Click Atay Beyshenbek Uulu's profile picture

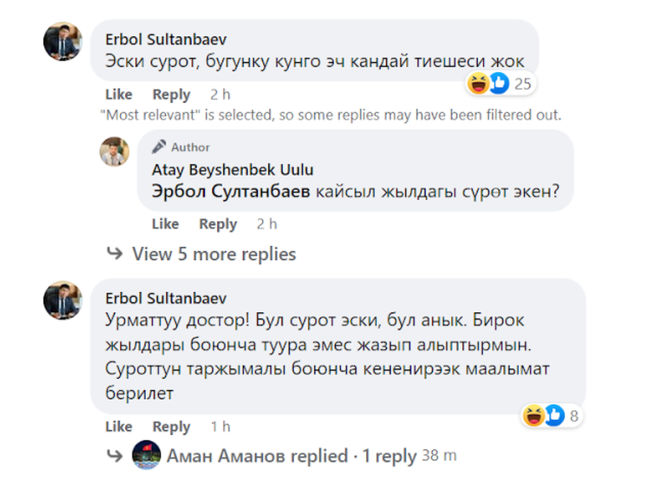(115, 151)
